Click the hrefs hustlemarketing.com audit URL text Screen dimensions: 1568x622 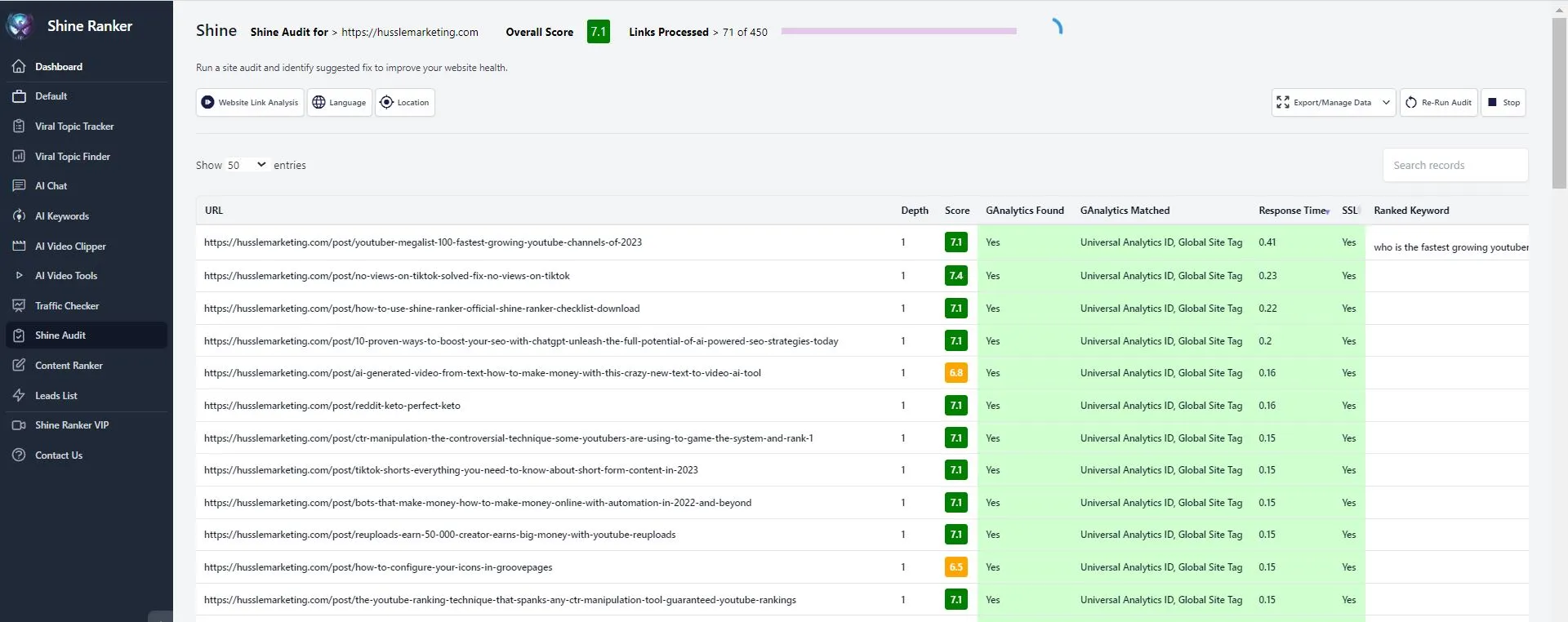[410, 33]
